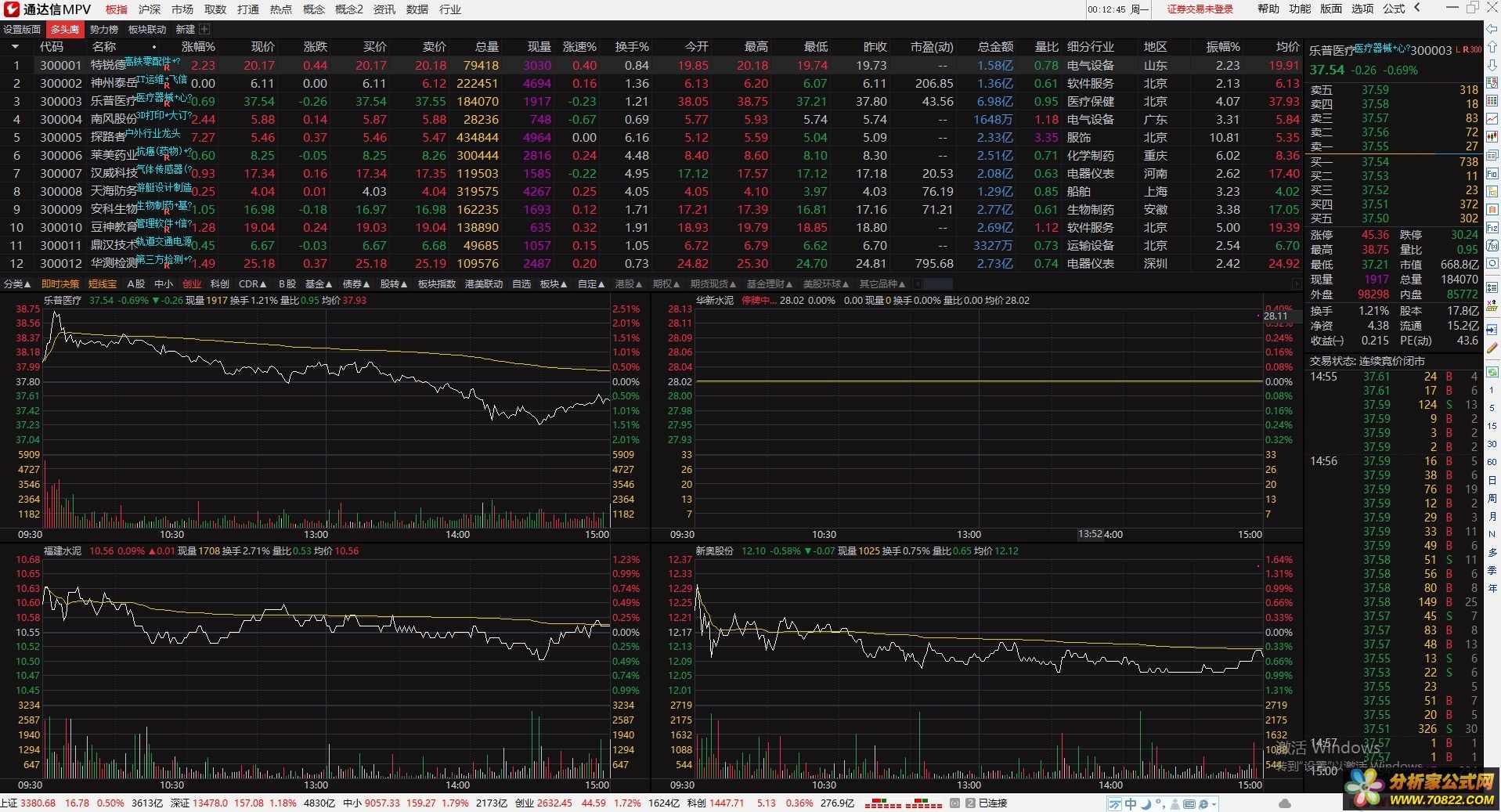This screenshot has width=1501, height=812.
Task: Open the 板指 menu
Action: click(x=117, y=9)
